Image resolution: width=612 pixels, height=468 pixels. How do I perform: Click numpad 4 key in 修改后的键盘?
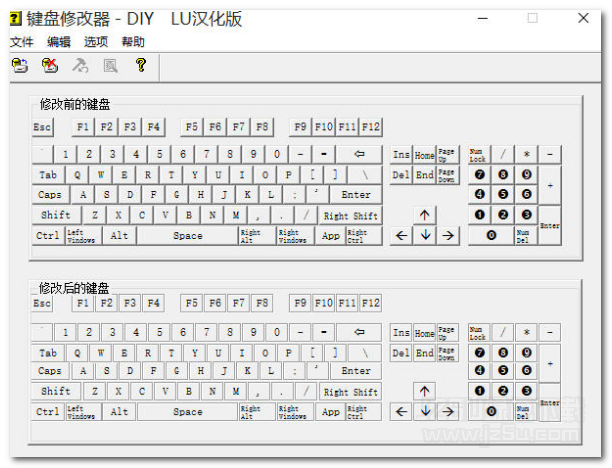(x=480, y=370)
